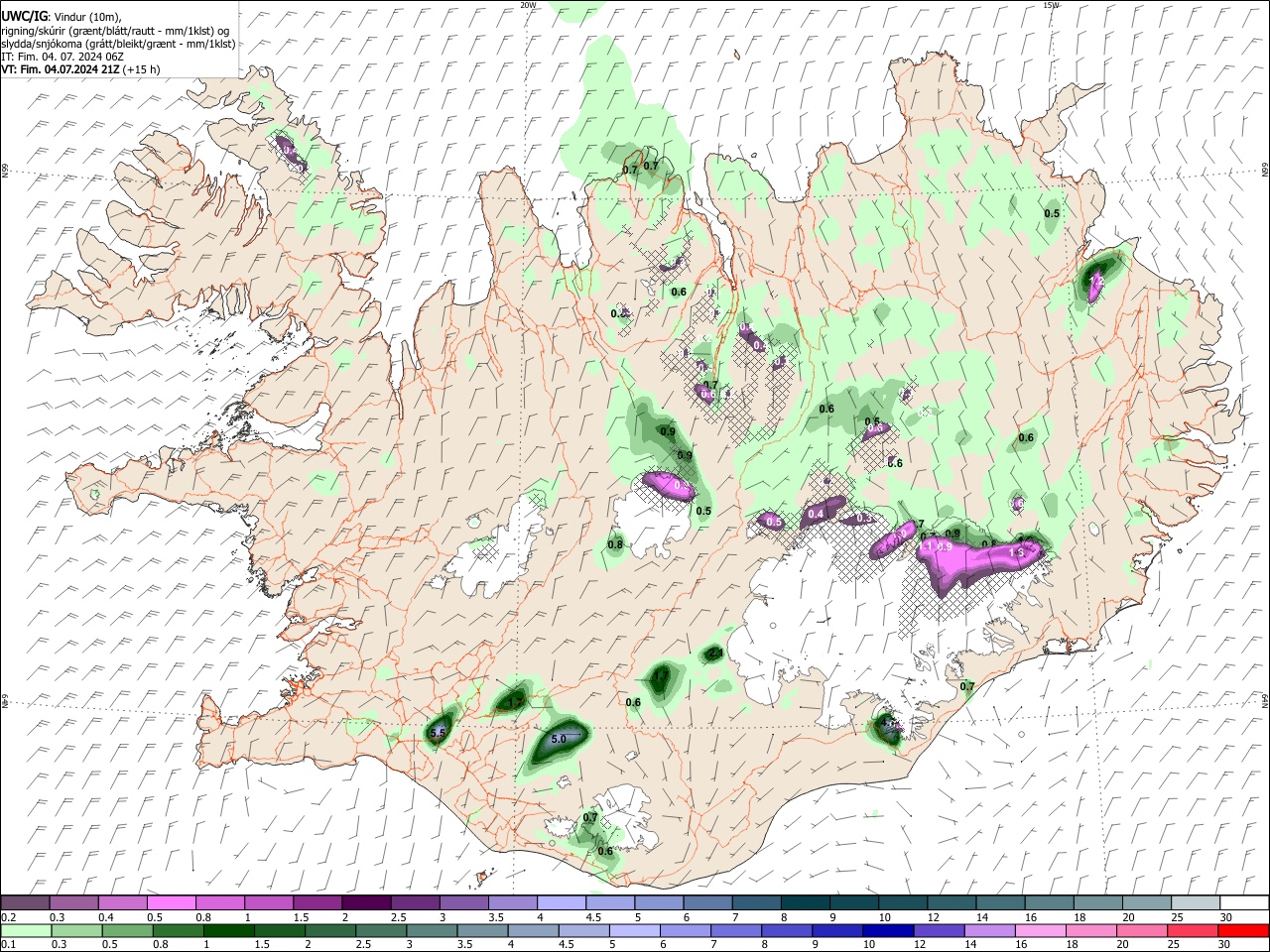Pick the dusky mauve 0.2 snow legend swatch
The width and height of the screenshot is (1270, 952).
point(25,902)
